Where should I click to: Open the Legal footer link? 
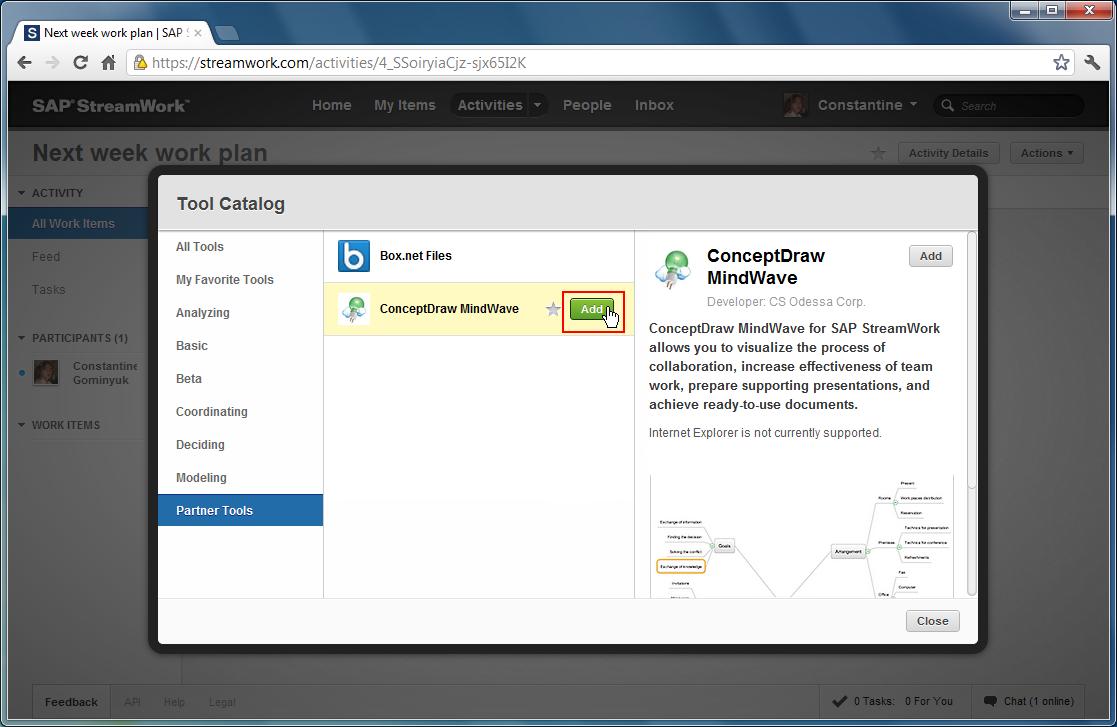[x=222, y=702]
